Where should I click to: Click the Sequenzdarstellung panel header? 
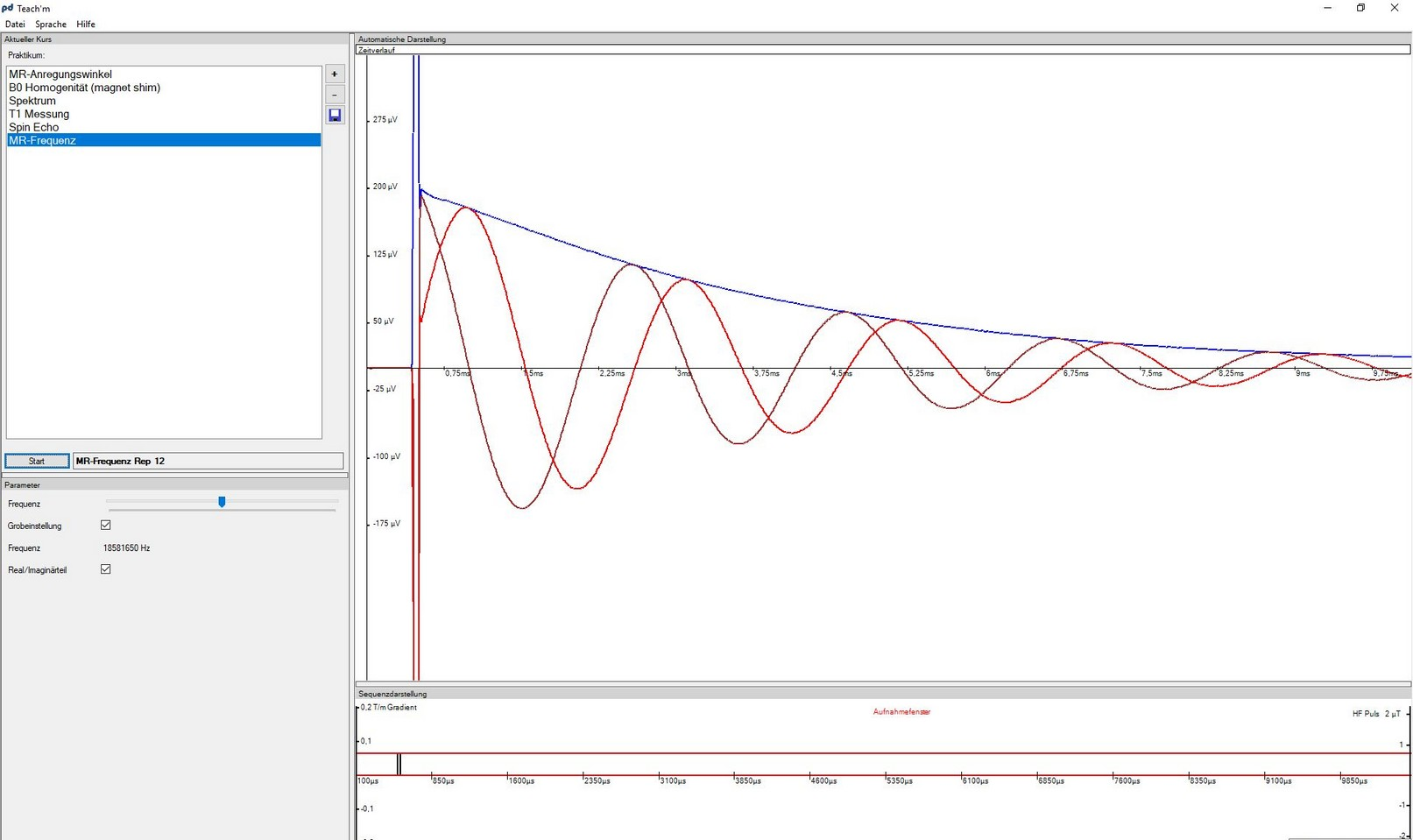pyautogui.click(x=883, y=694)
